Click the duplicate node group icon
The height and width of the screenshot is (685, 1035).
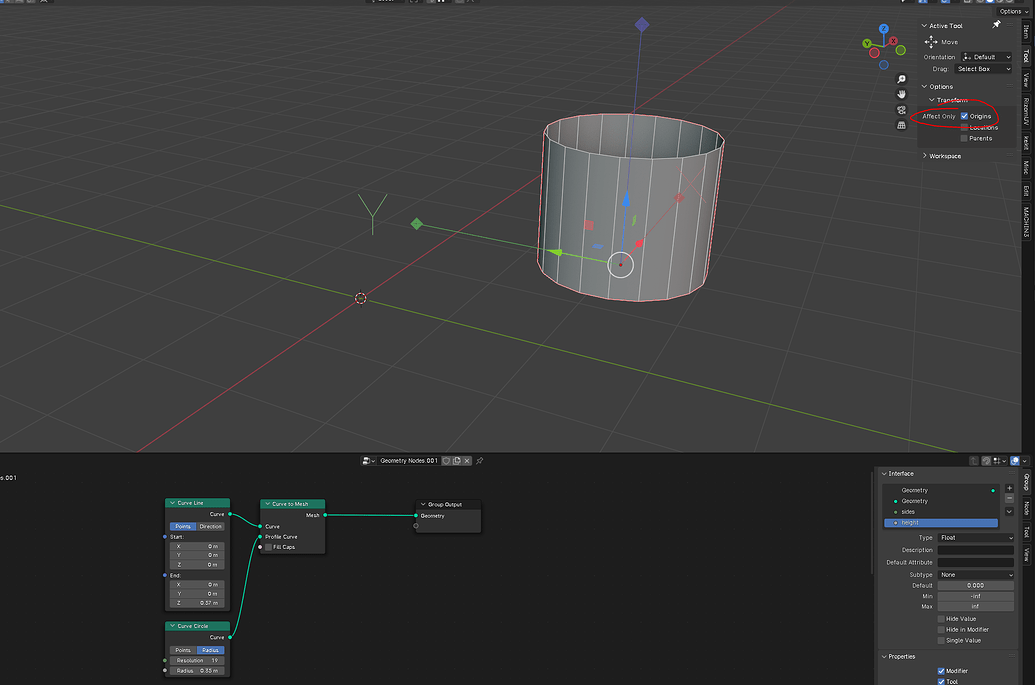(457, 461)
